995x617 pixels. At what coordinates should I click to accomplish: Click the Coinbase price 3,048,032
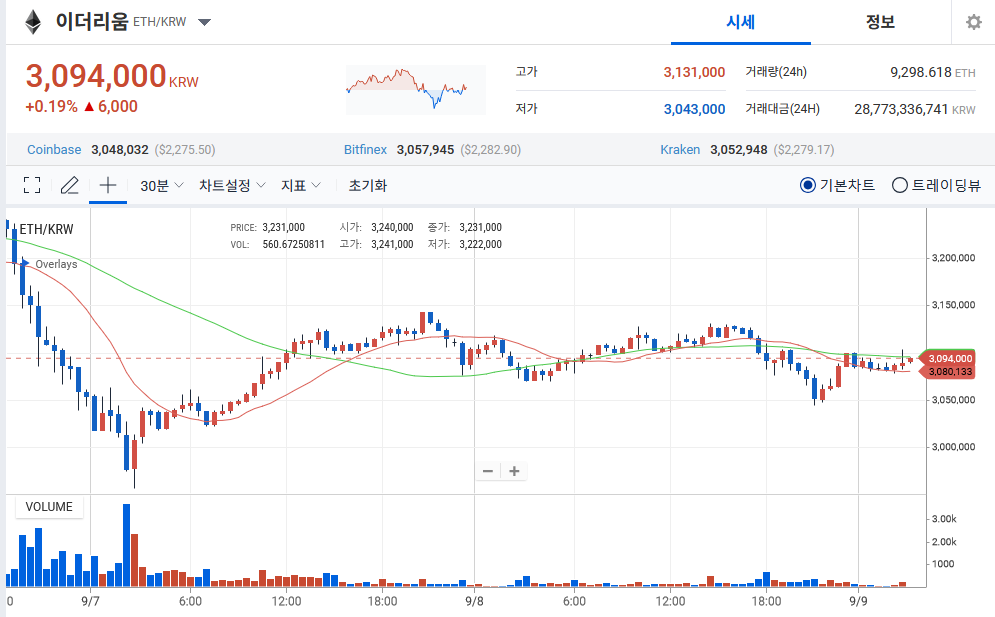(120, 150)
